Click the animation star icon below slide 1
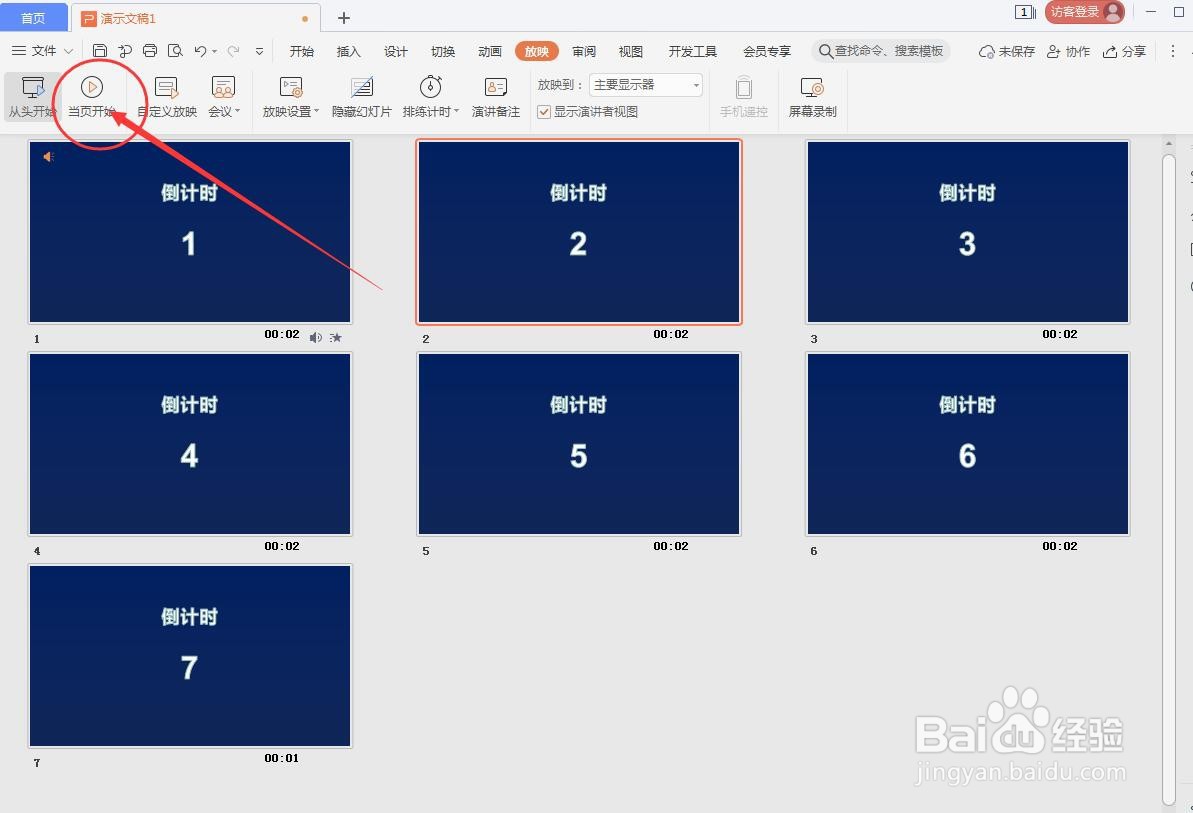This screenshot has width=1193, height=813. pos(336,338)
